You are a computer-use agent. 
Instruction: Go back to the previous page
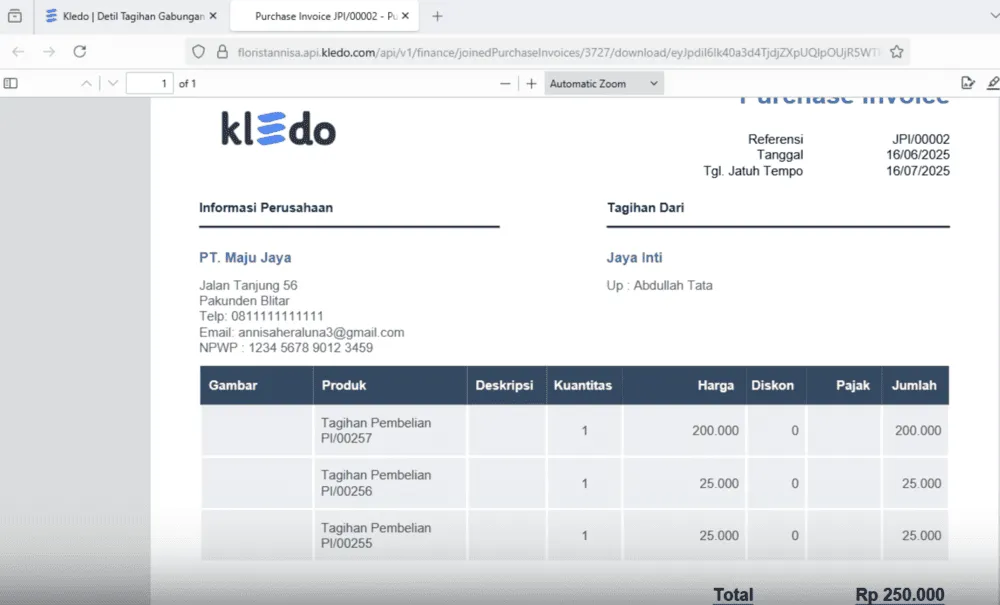[x=18, y=52]
